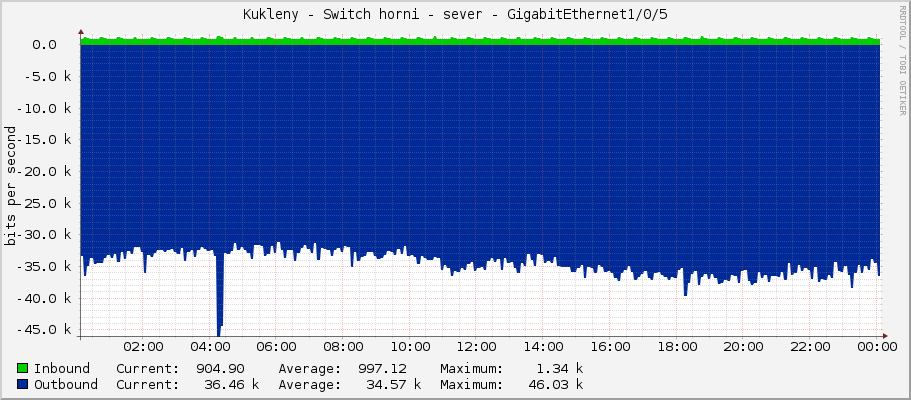Click the -10.0 k y-axis label
The width and height of the screenshot is (911, 400).
(x=44, y=108)
